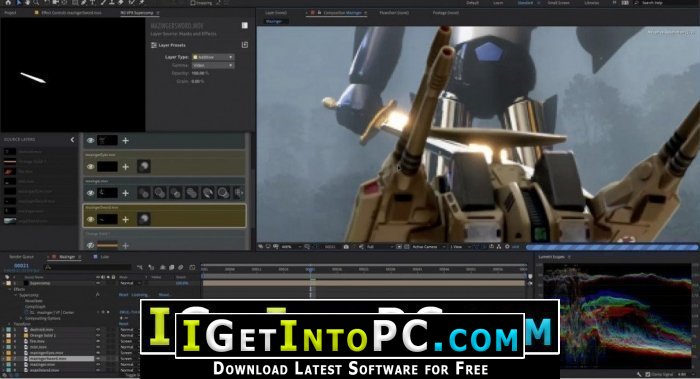Click the white document icon beside MAZINGERSWORD.MOV title

tap(245, 25)
